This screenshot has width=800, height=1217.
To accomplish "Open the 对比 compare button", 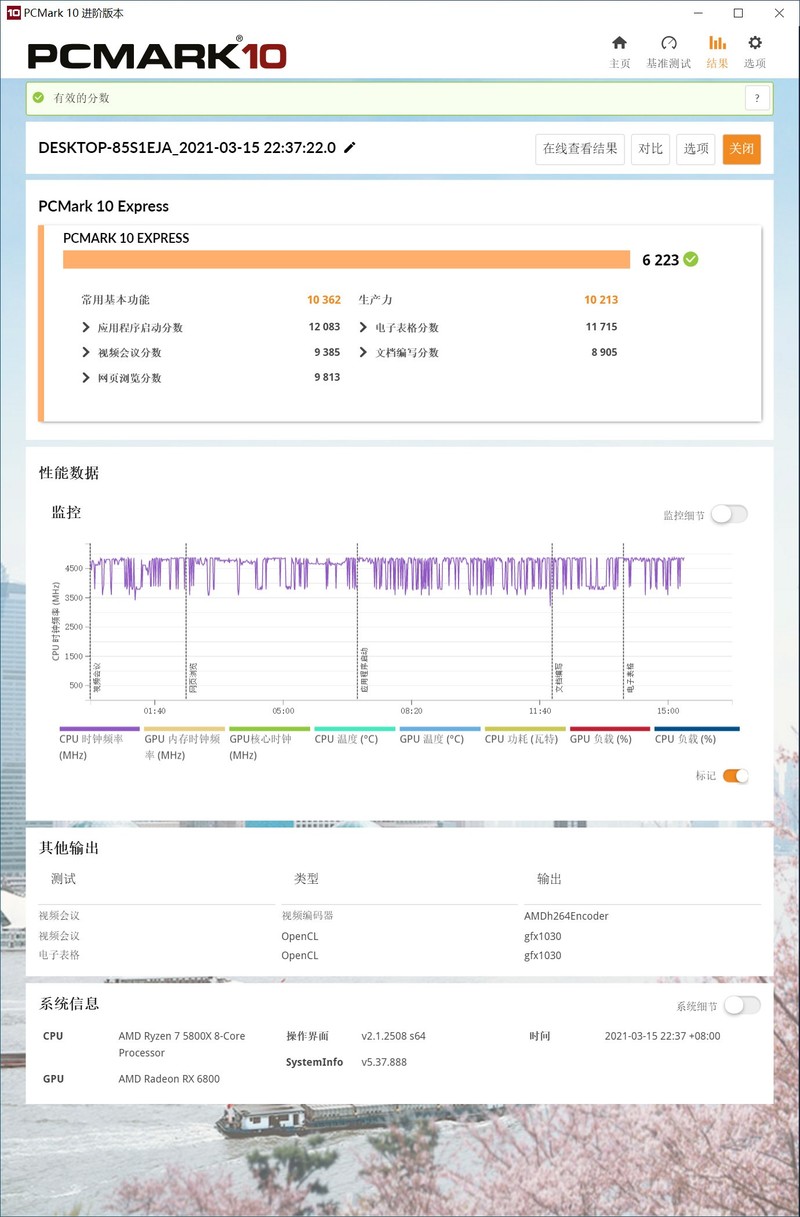I will (x=650, y=148).
